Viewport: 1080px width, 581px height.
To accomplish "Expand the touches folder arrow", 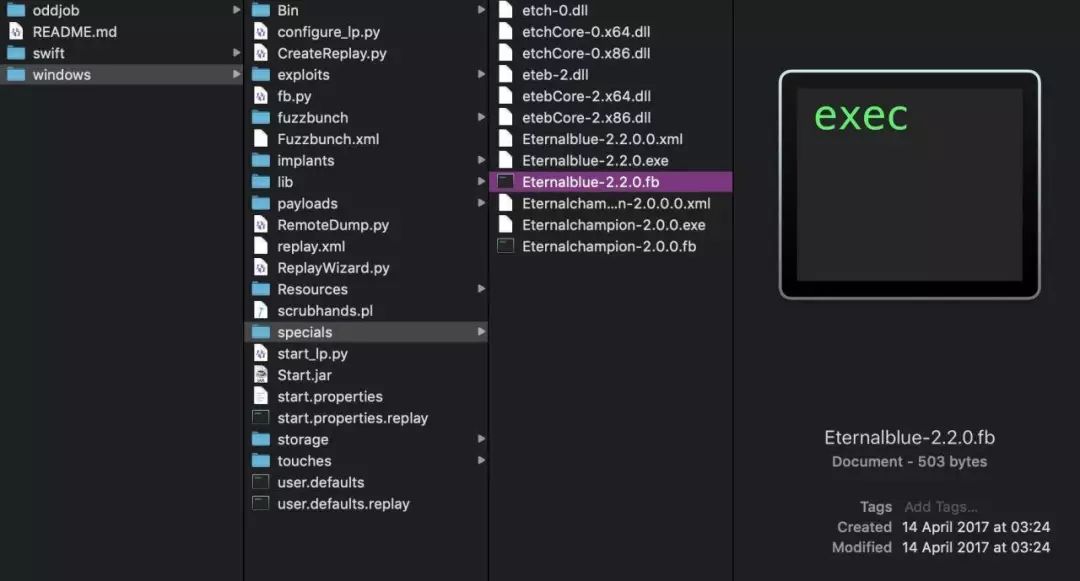I will coord(481,460).
